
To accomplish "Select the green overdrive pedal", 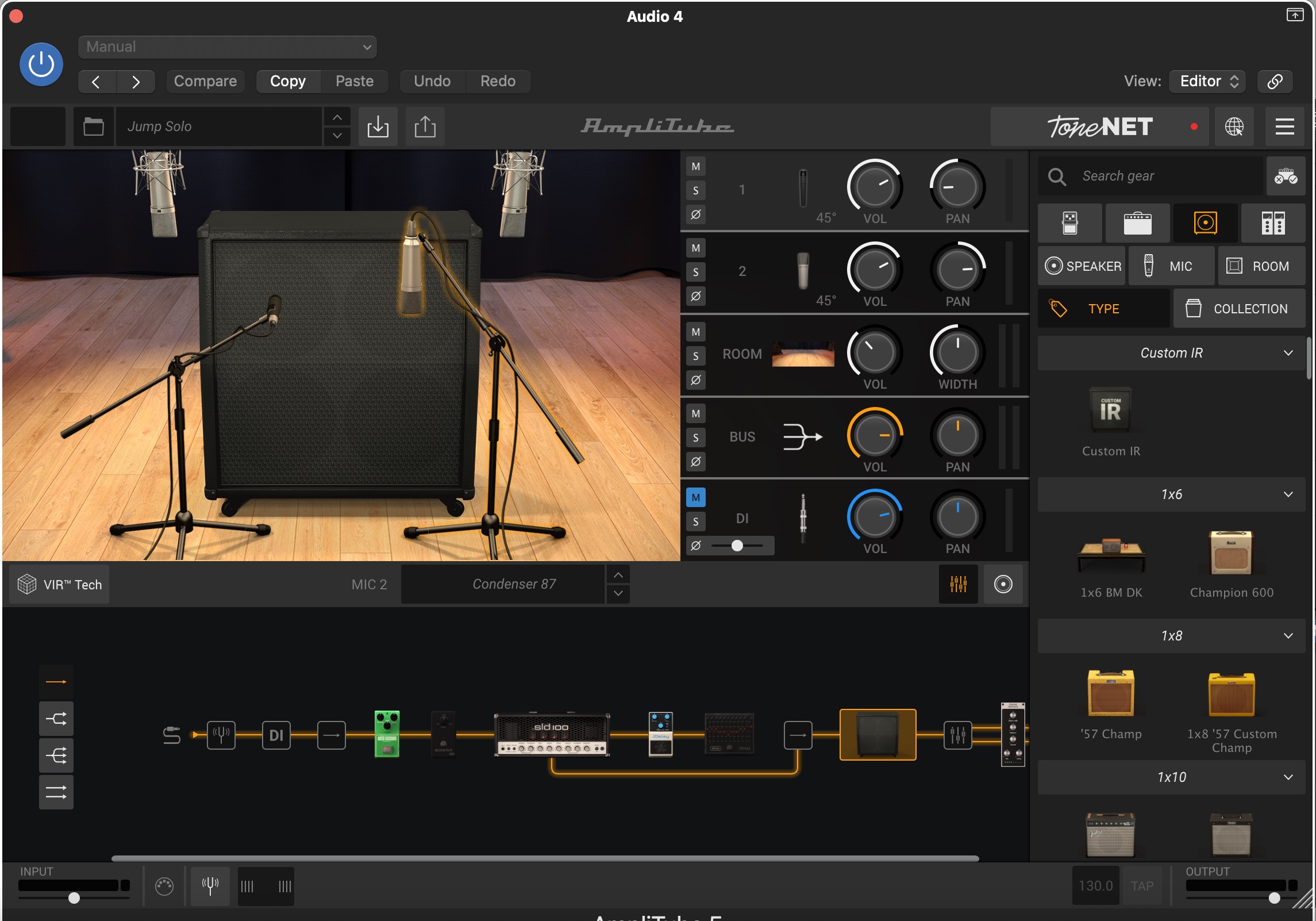I will pyautogui.click(x=387, y=735).
